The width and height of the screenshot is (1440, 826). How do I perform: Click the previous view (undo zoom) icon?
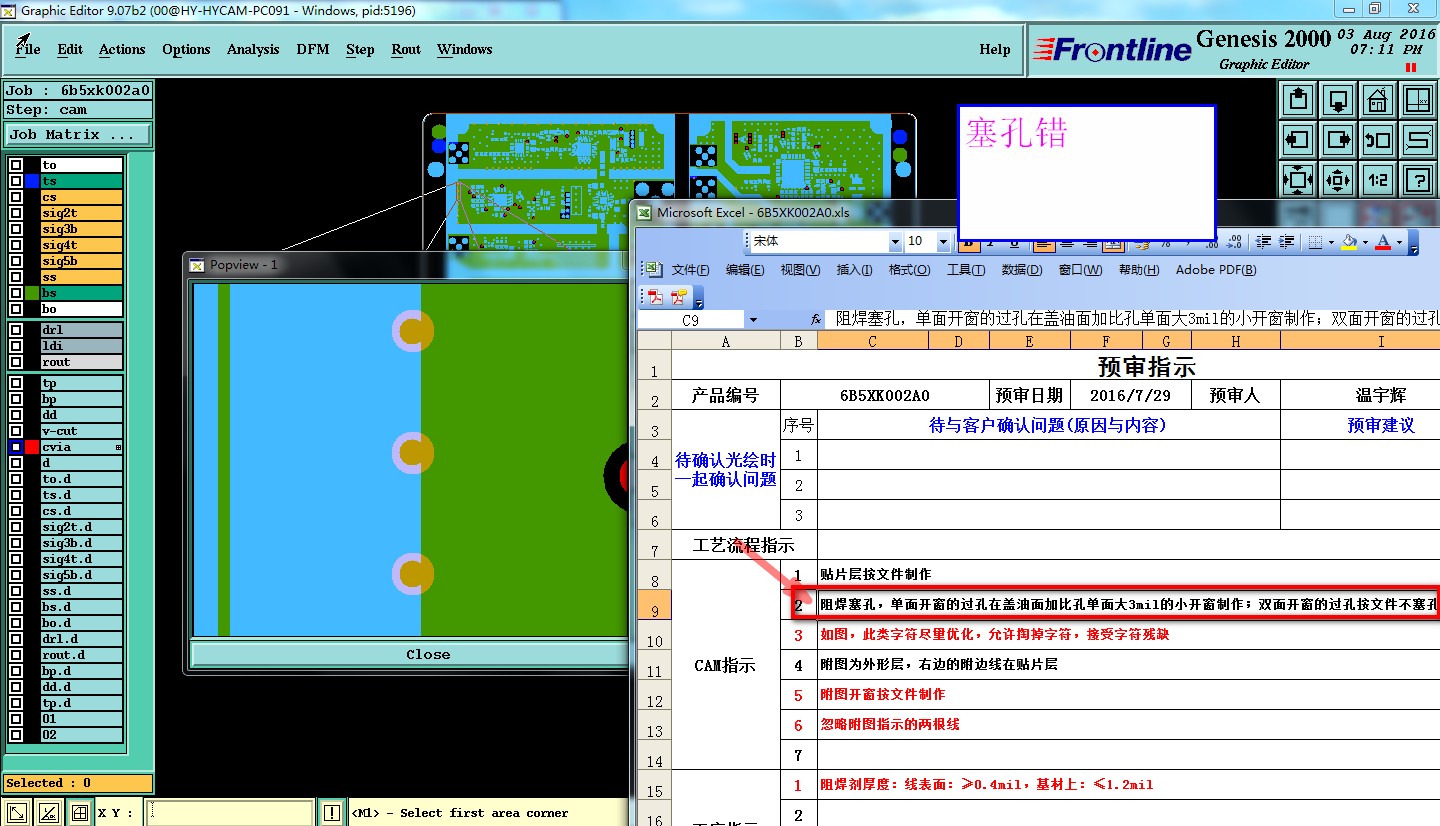pyautogui.click(x=1377, y=140)
